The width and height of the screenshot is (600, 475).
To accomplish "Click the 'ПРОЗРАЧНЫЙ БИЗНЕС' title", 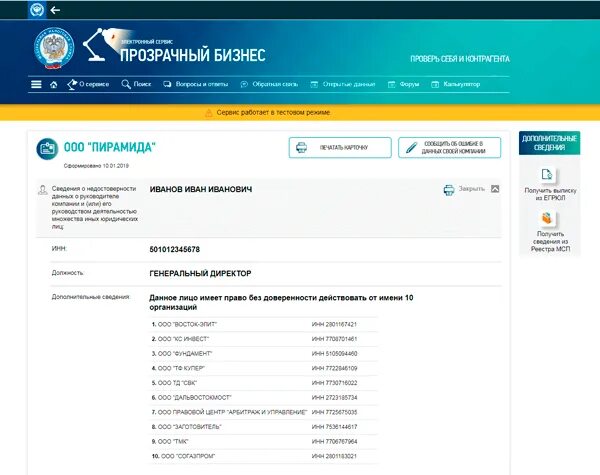I will [x=192, y=55].
